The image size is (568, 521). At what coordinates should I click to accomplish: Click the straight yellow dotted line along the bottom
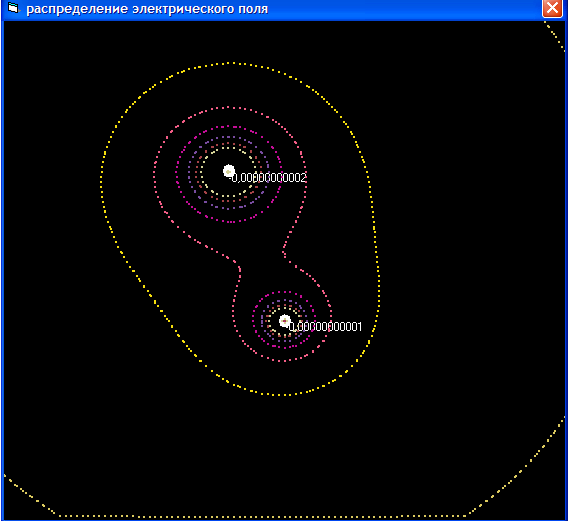tap(261, 516)
